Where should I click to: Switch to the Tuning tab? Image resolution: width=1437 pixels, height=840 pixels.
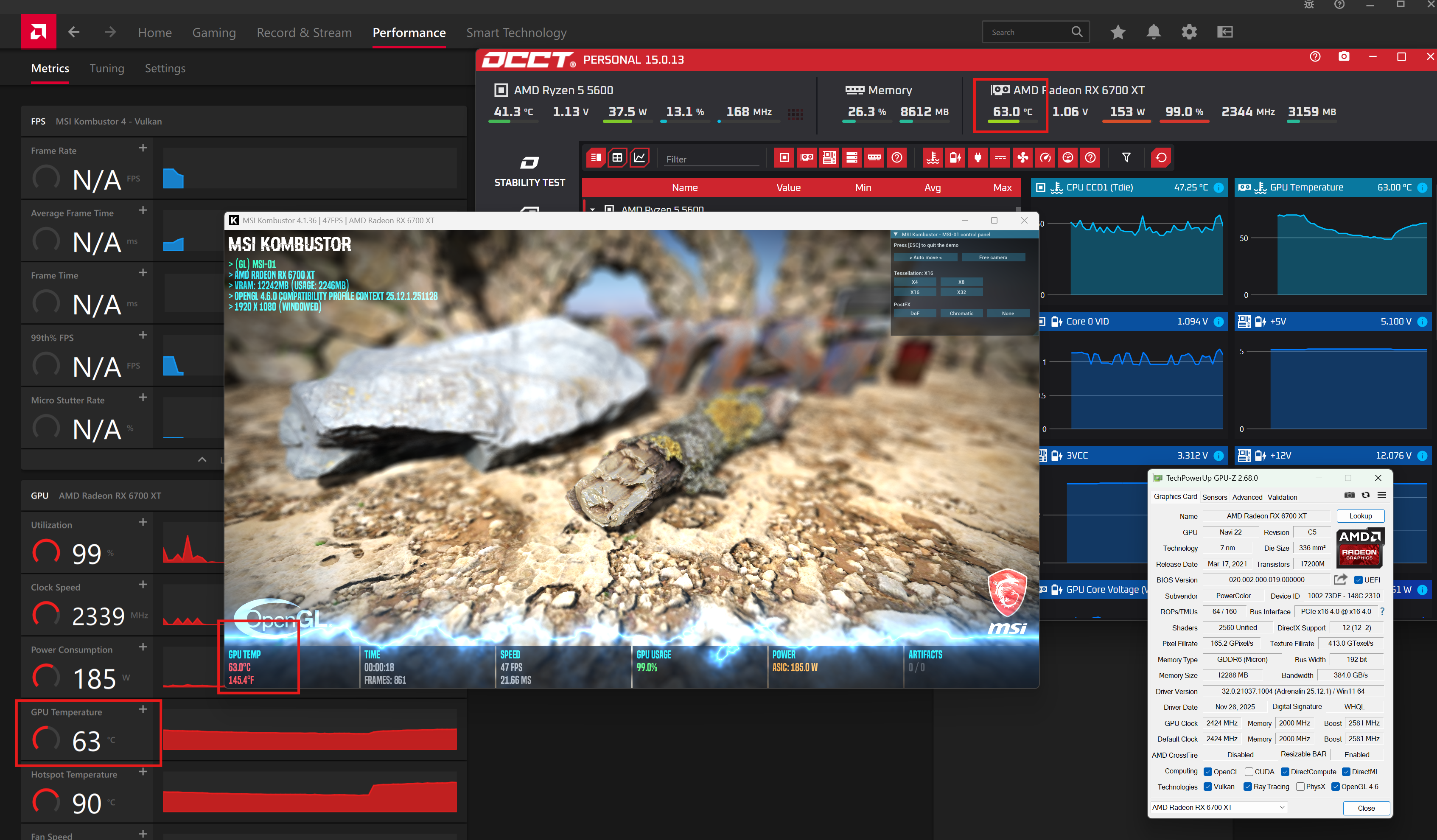[106, 68]
